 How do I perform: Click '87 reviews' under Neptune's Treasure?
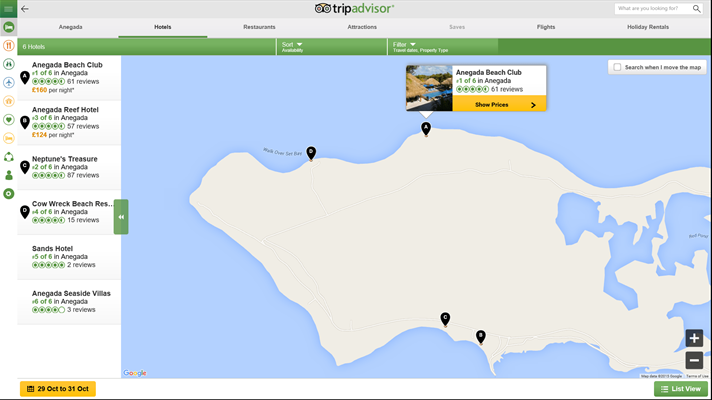pyautogui.click(x=83, y=175)
